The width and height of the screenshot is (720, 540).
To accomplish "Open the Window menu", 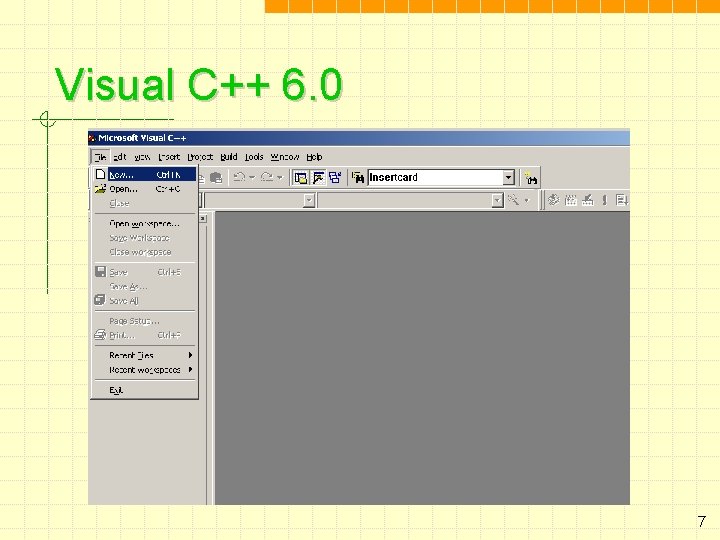I will click(285, 157).
